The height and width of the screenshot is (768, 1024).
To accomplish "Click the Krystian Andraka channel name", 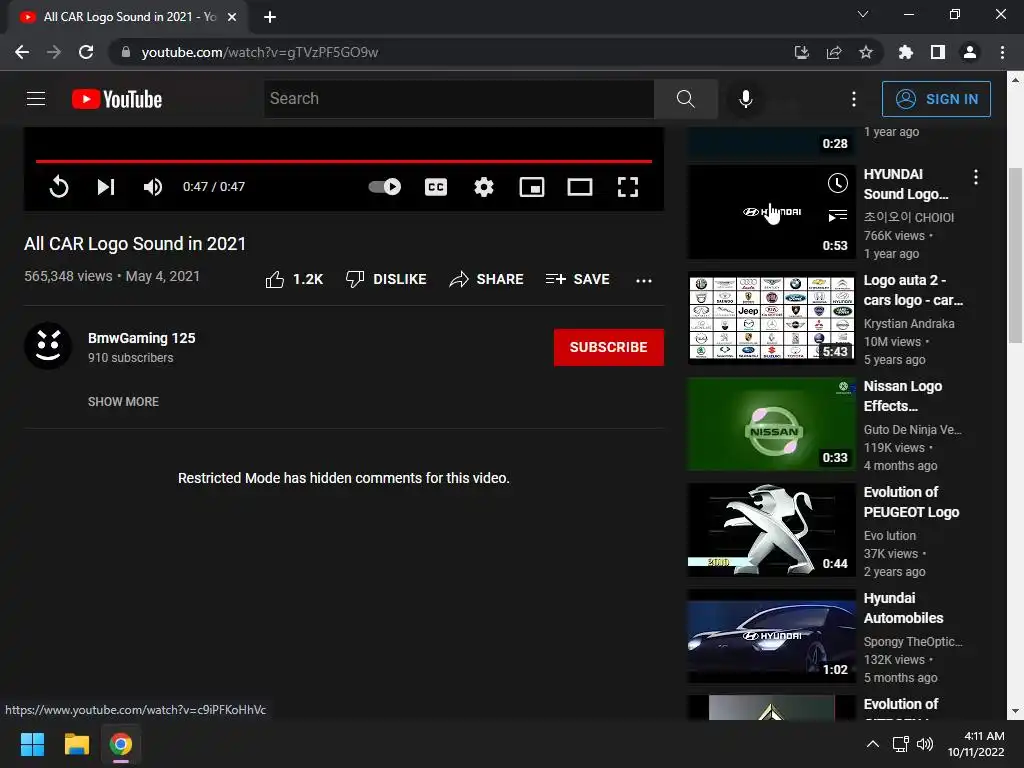I will coord(908,323).
